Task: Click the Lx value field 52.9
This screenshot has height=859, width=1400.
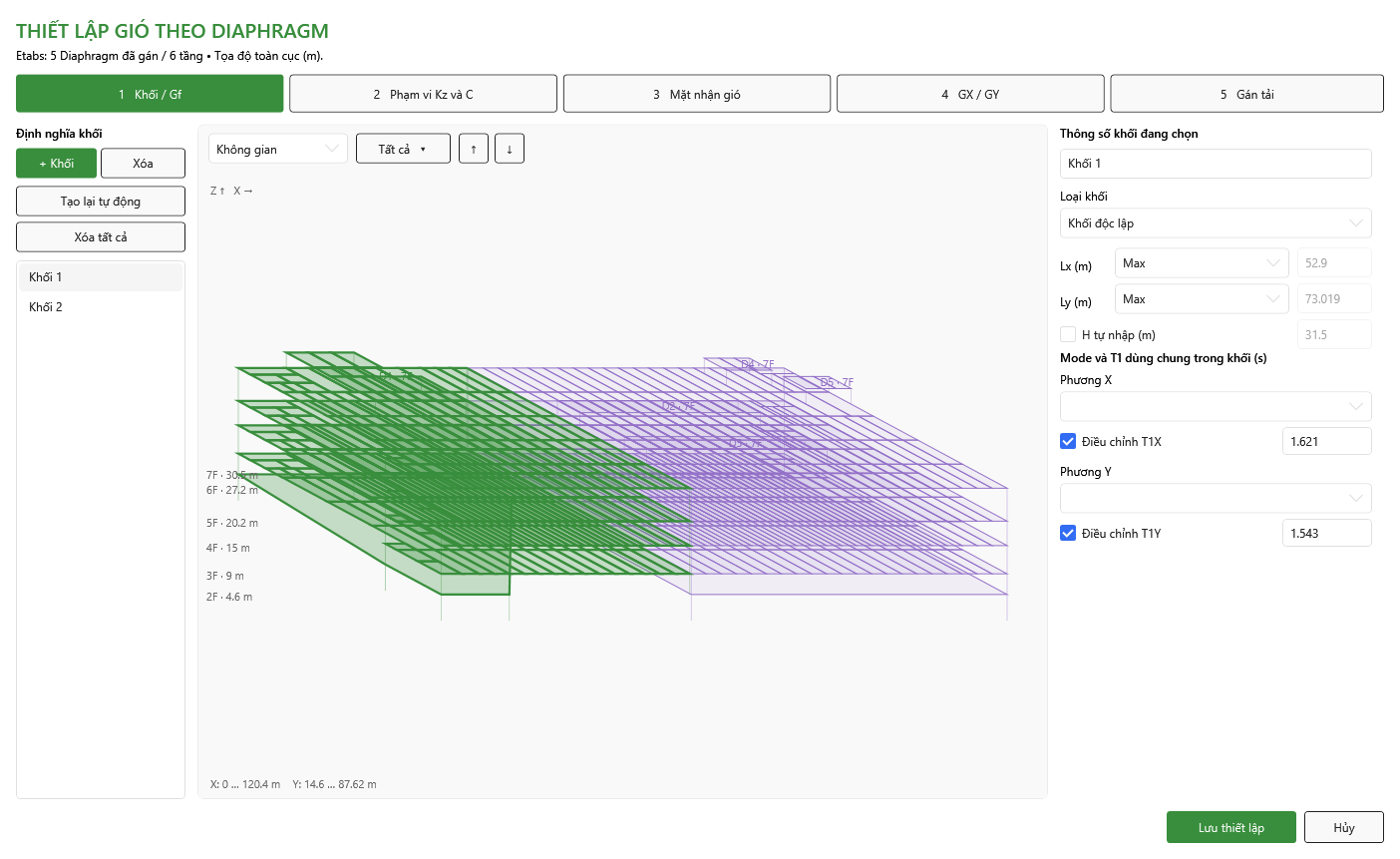Action: click(1334, 262)
